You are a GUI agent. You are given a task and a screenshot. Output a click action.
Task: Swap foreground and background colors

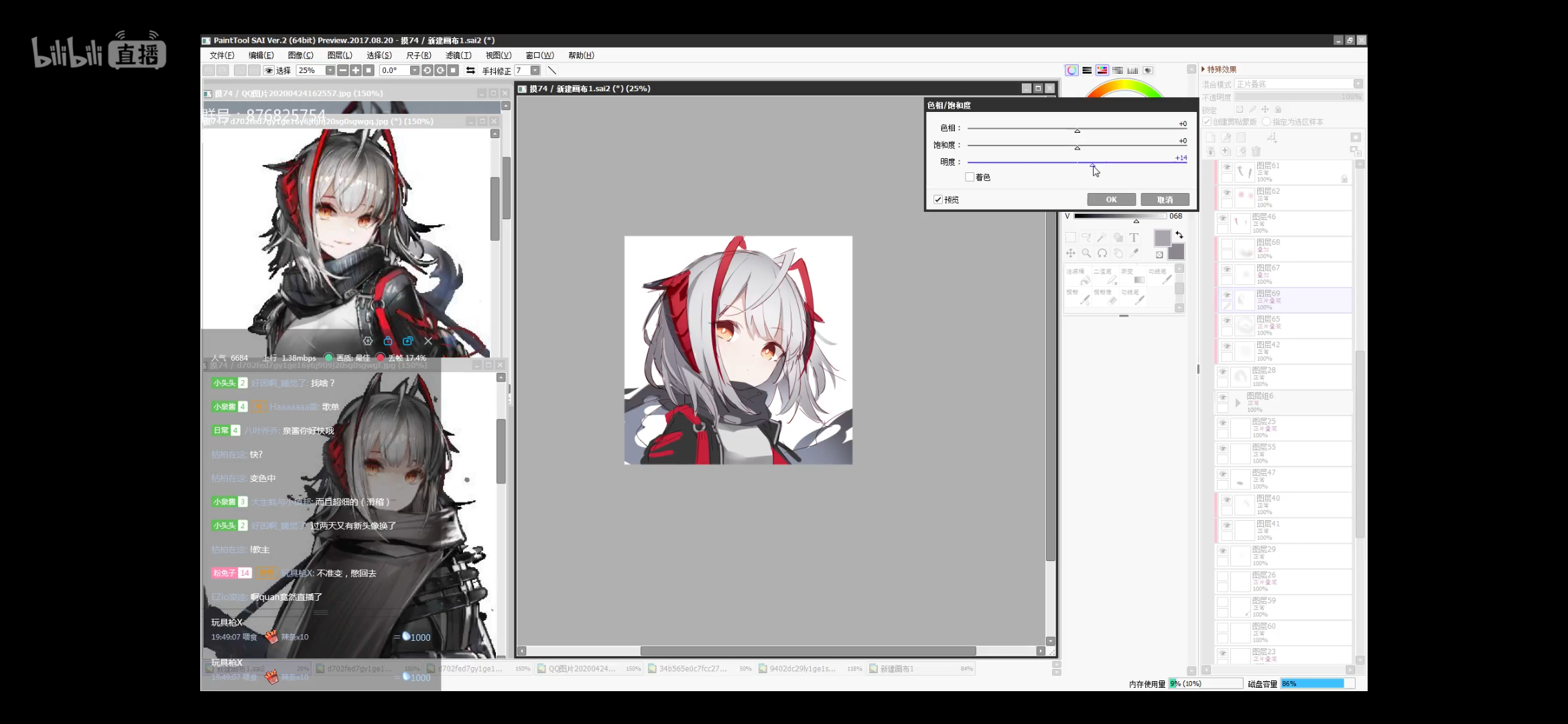coord(1179,235)
